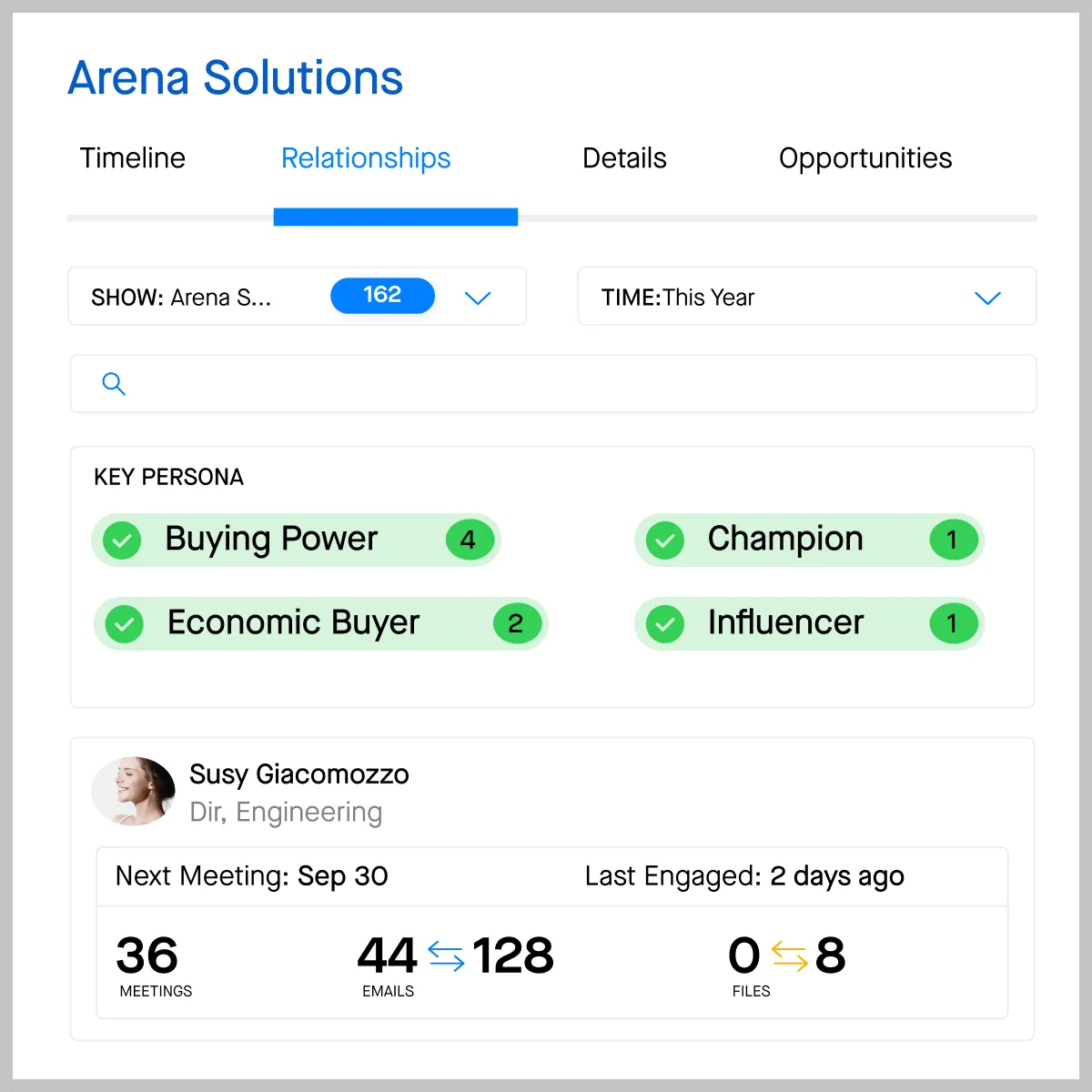Switch to the Timeline tab
This screenshot has height=1092, width=1092.
[x=133, y=158]
